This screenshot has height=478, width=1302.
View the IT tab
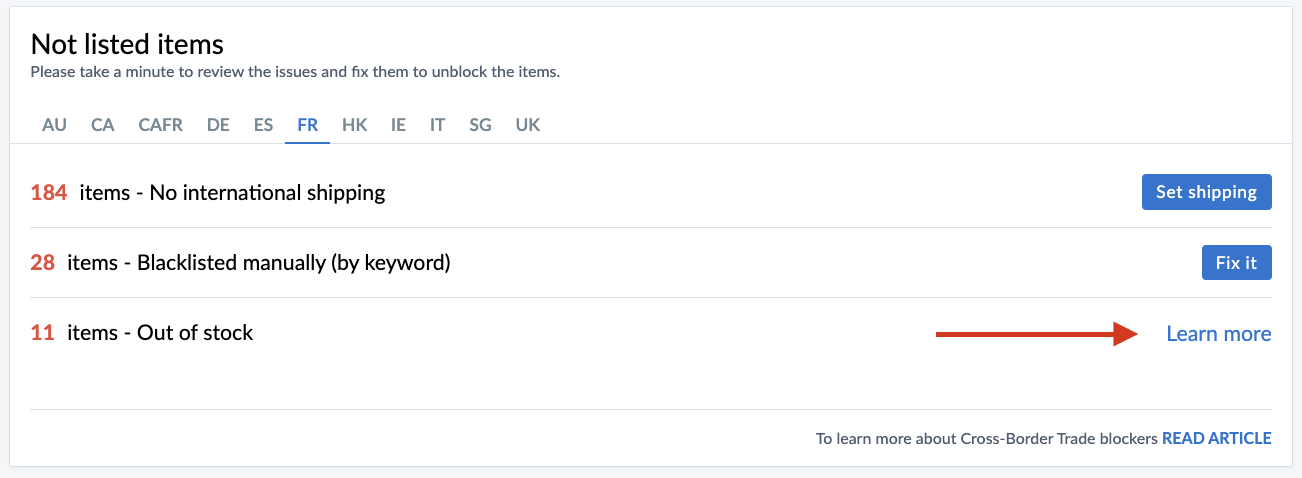point(437,125)
